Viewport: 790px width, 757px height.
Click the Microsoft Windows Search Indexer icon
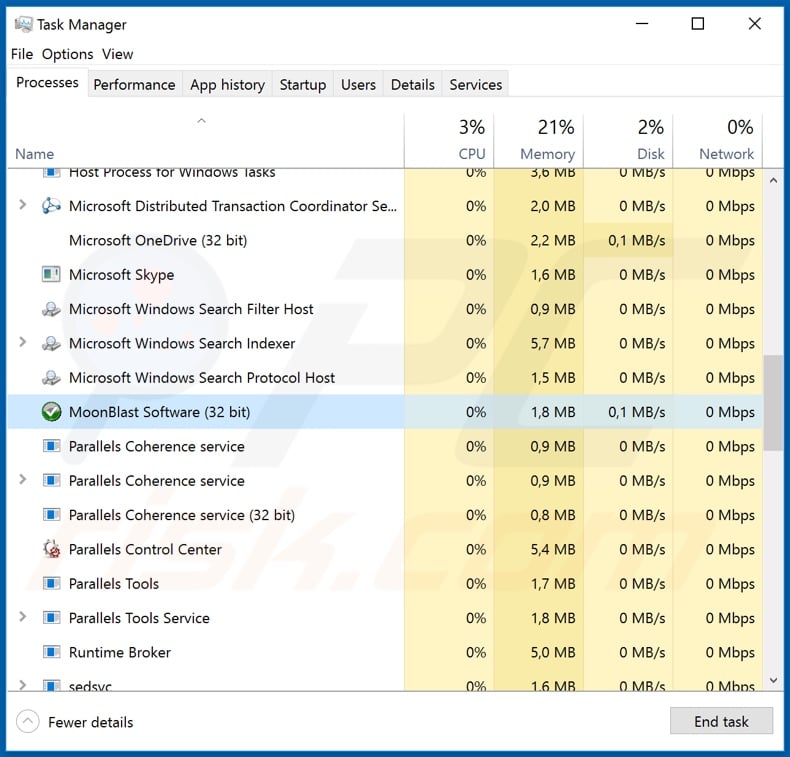pyautogui.click(x=51, y=343)
